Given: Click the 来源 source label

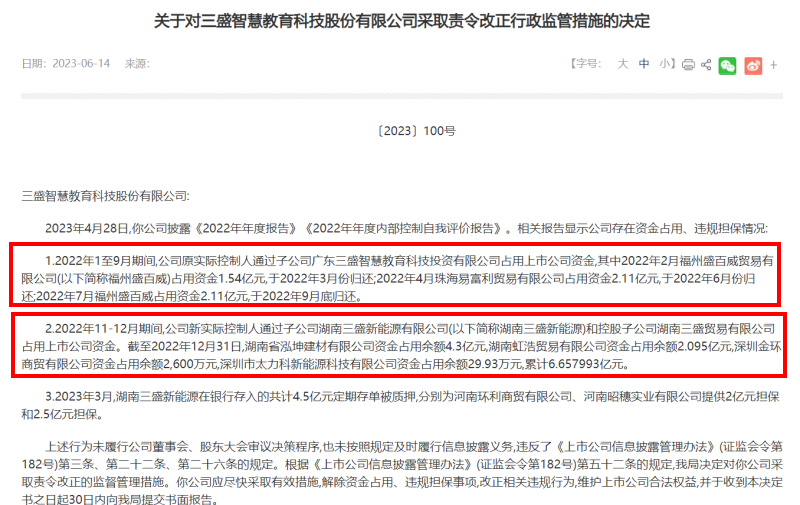Looking at the screenshot, I should (137, 64).
